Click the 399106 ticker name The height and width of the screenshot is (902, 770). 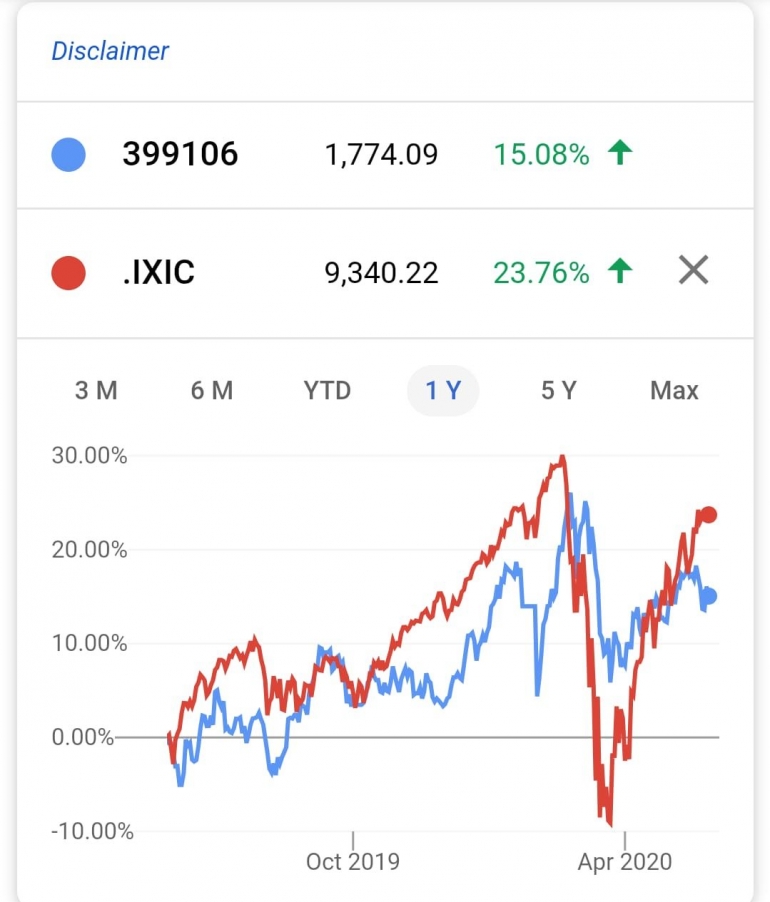click(180, 155)
